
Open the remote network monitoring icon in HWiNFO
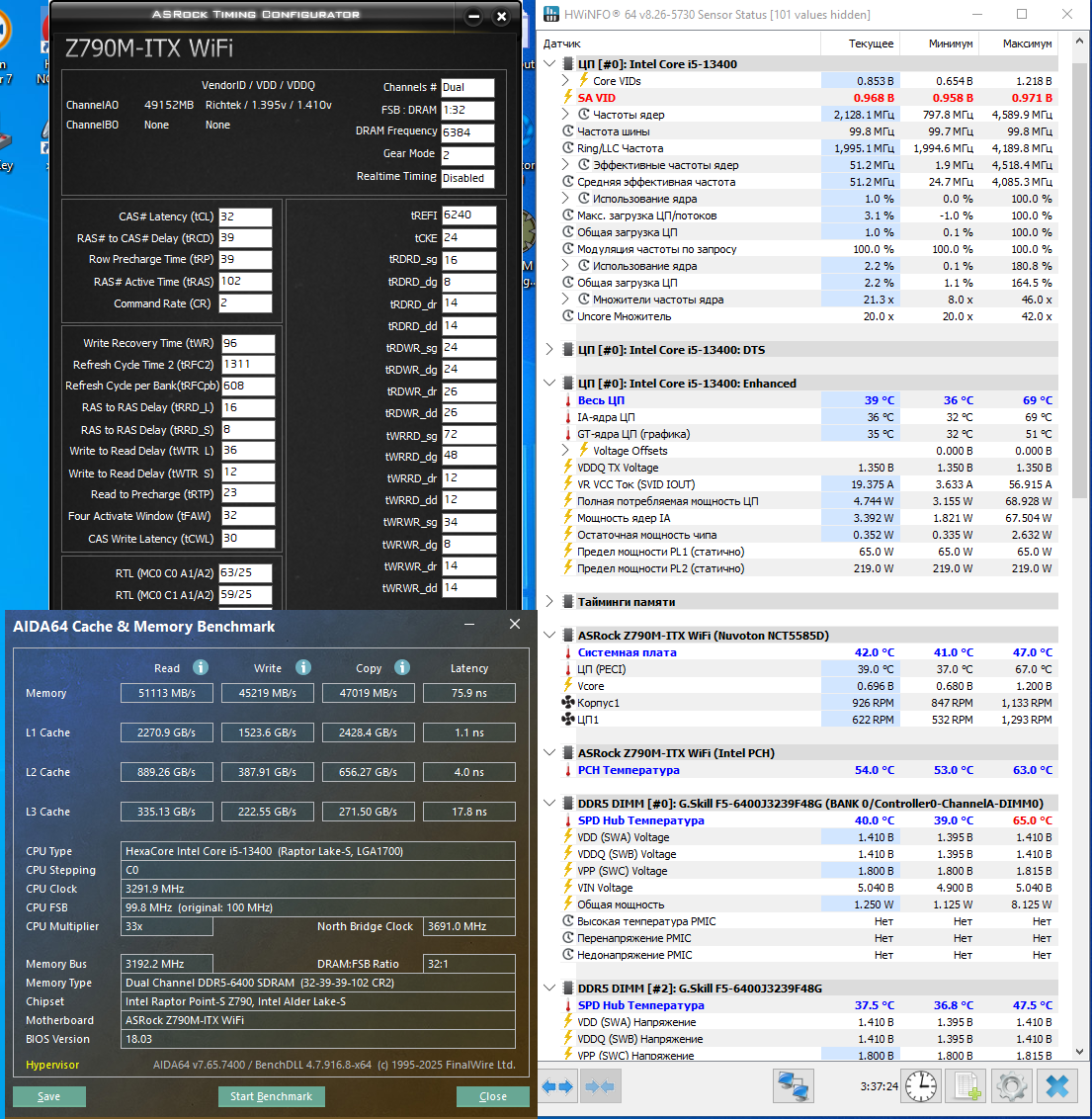pyautogui.click(x=794, y=1087)
